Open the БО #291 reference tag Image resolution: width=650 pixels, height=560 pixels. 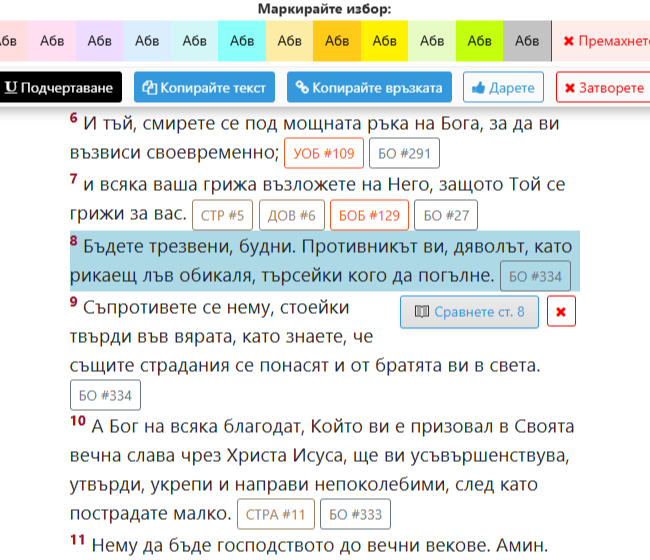[x=404, y=153]
